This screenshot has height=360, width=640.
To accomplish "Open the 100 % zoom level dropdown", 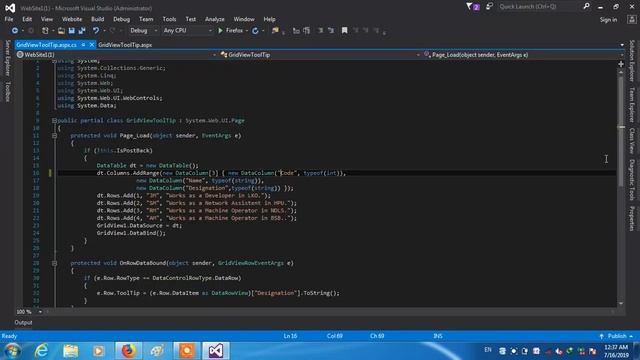I will coord(40,312).
